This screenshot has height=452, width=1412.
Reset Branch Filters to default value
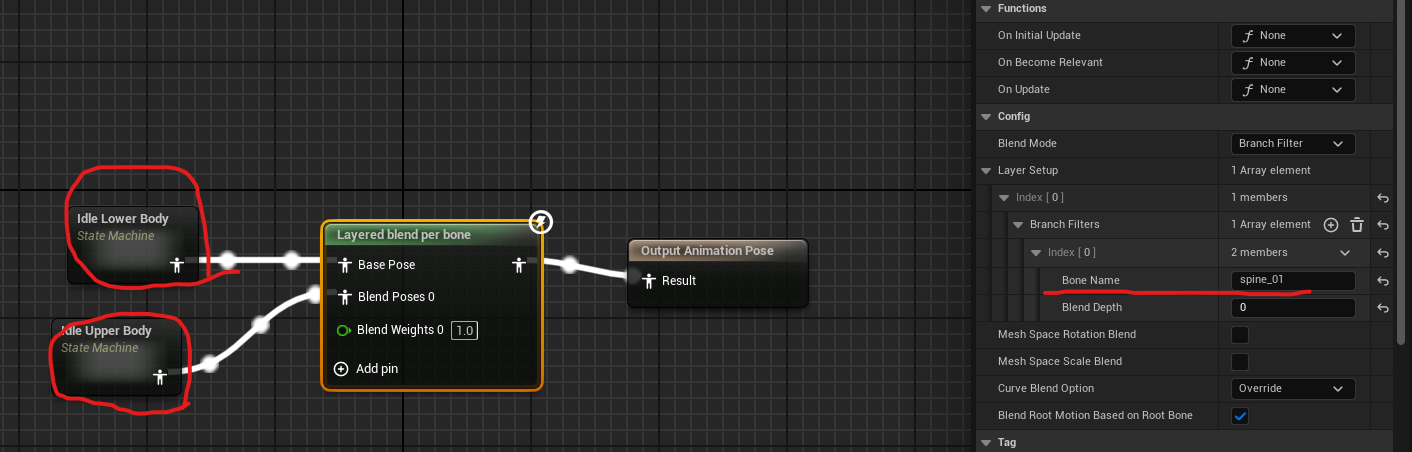[1383, 225]
